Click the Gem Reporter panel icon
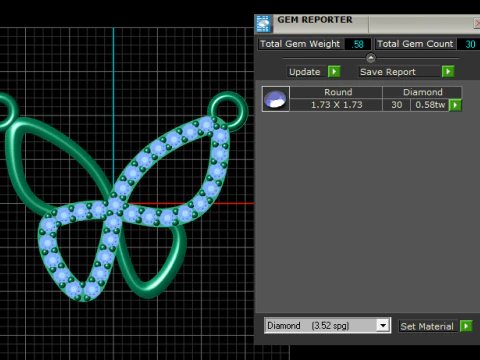 [x=263, y=24]
